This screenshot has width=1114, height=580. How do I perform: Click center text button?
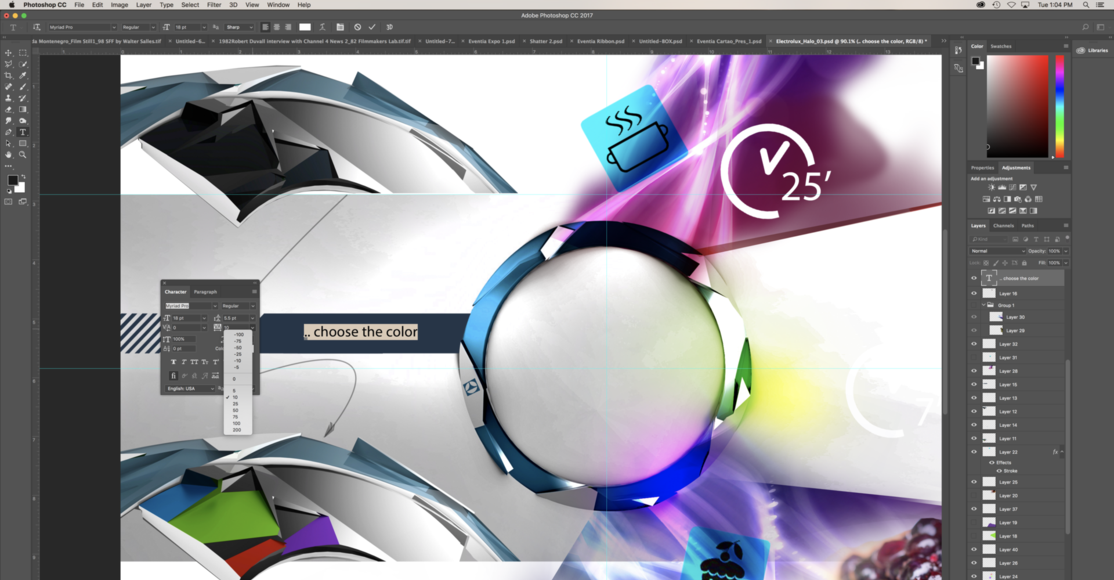(276, 27)
